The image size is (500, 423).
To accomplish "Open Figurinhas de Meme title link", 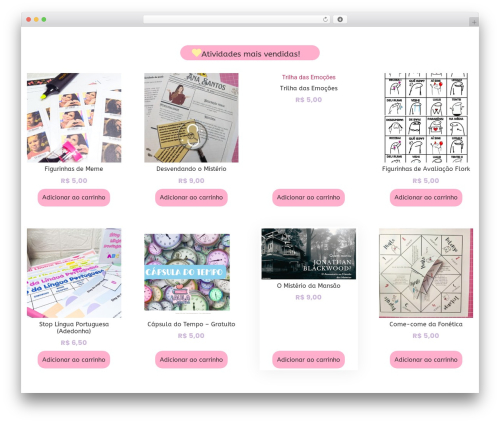I will (x=74, y=169).
